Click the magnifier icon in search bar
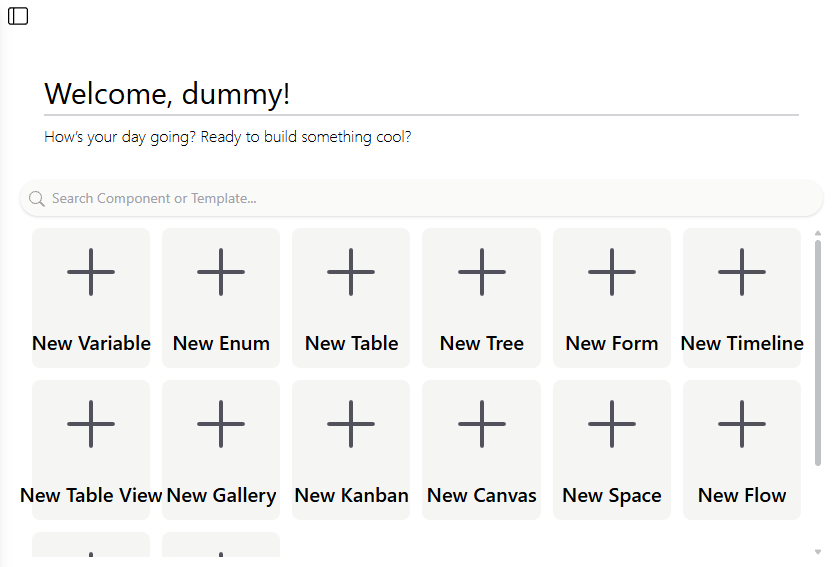This screenshot has height=567, width=834. (37, 199)
